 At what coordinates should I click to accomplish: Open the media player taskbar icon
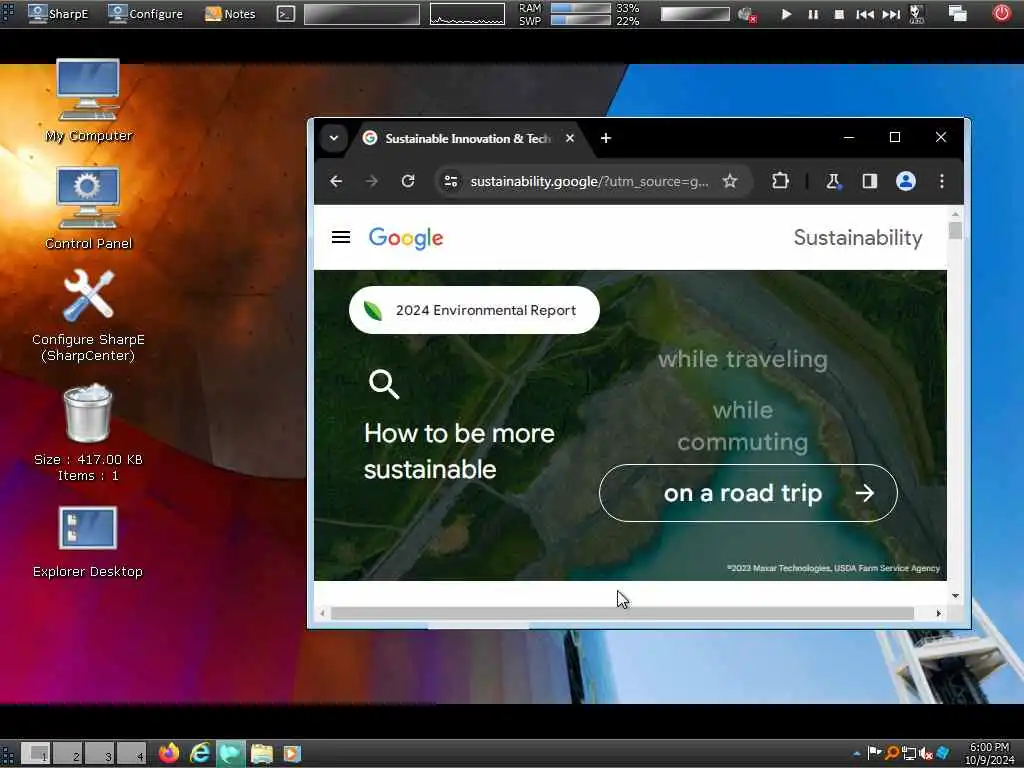[291, 754]
